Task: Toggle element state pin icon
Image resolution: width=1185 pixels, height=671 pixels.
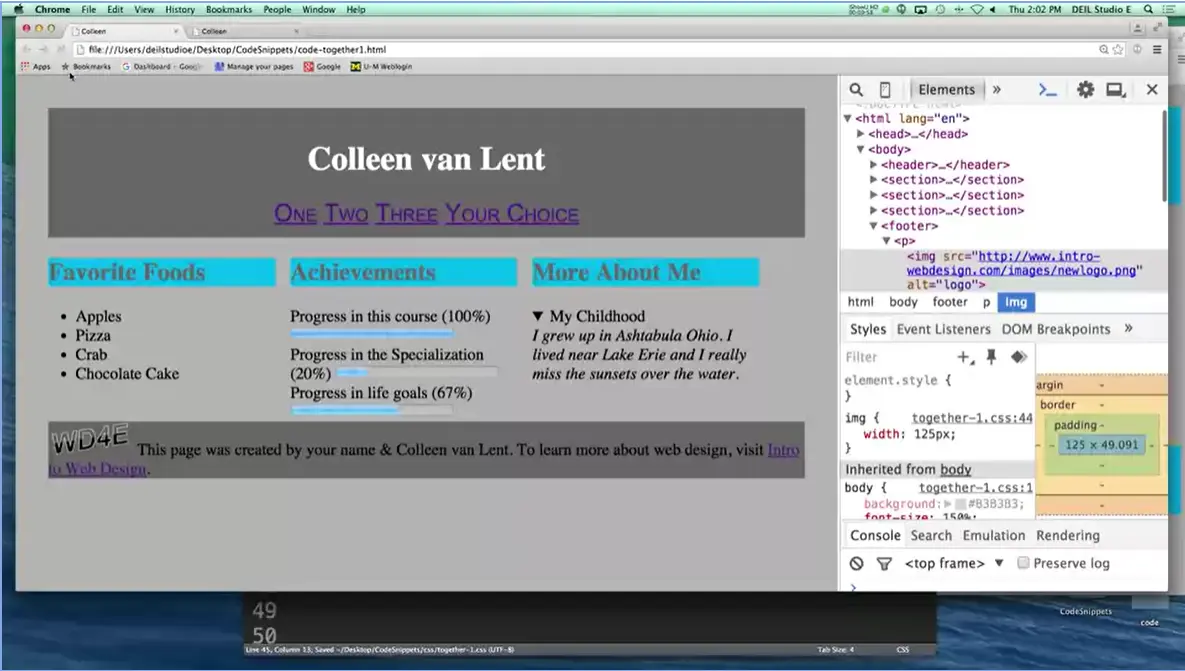Action: tap(992, 357)
